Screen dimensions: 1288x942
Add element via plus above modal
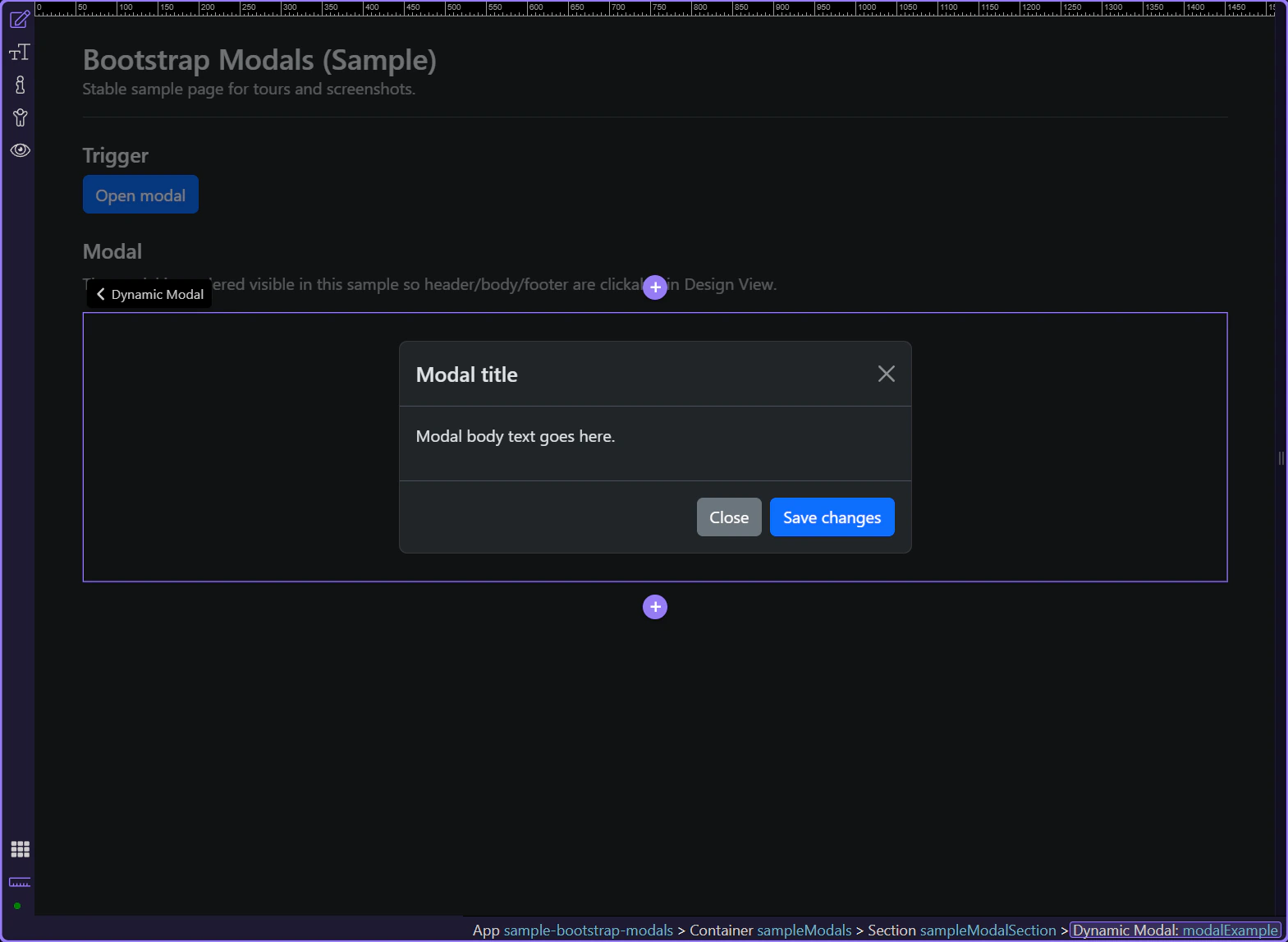655,287
